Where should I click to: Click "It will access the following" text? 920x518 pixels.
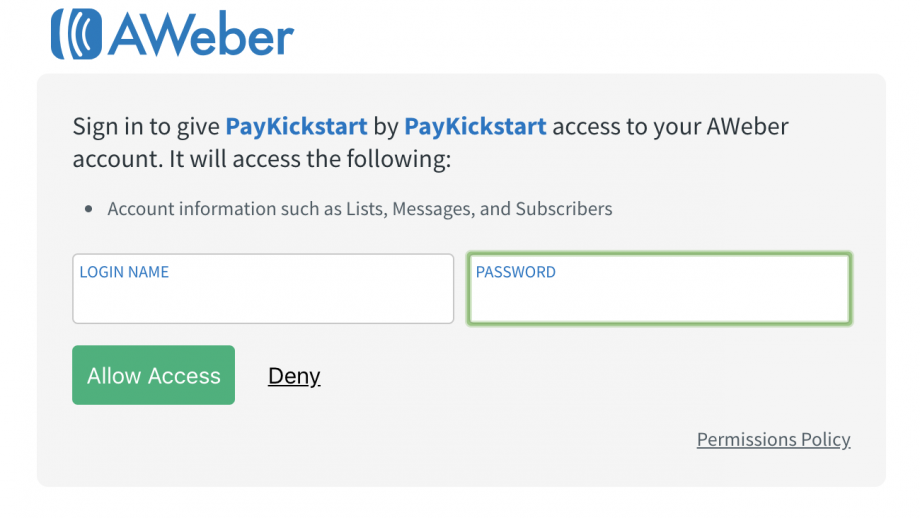tap(310, 159)
